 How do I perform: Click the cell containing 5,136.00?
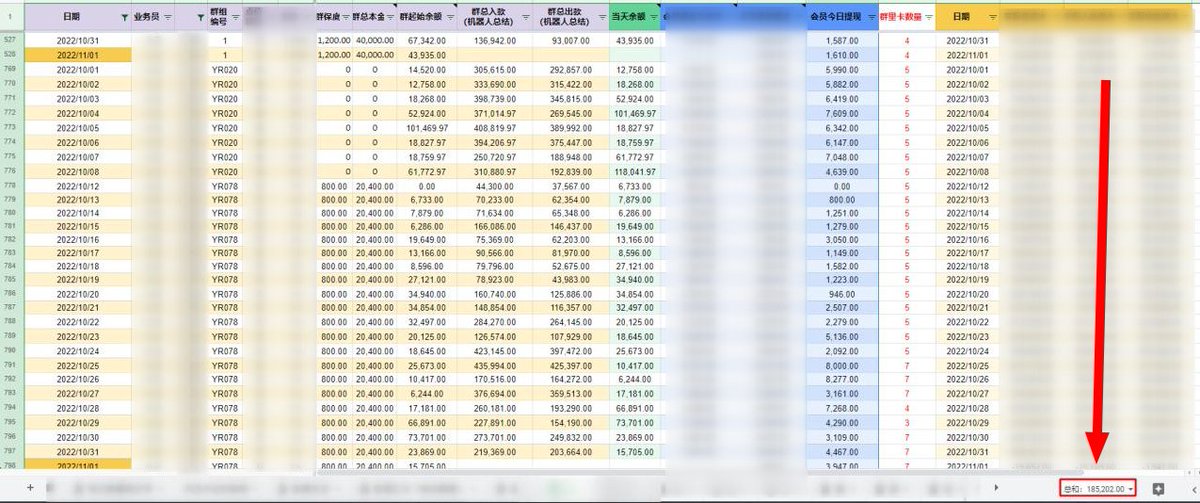(842, 337)
